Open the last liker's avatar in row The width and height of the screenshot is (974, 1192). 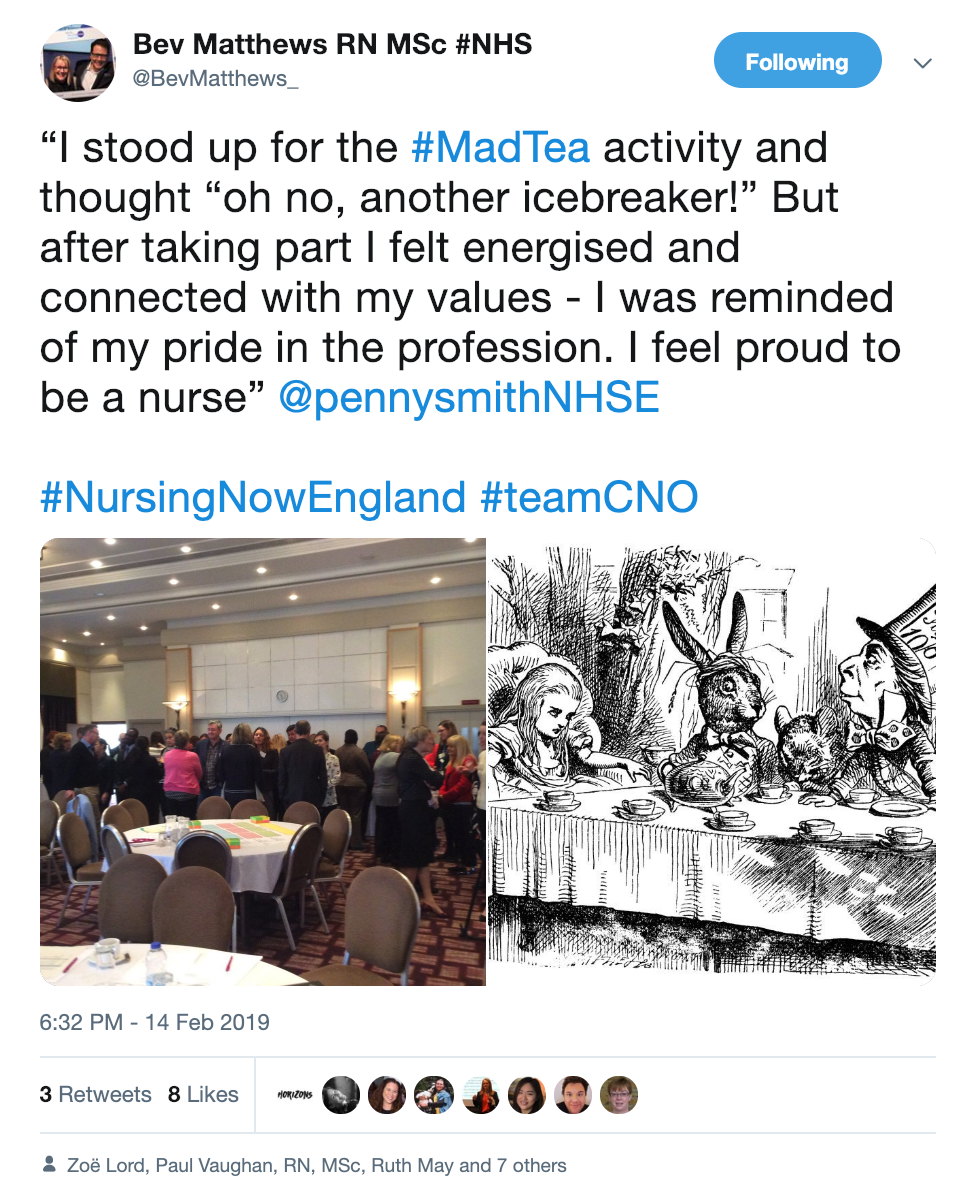click(x=619, y=1095)
